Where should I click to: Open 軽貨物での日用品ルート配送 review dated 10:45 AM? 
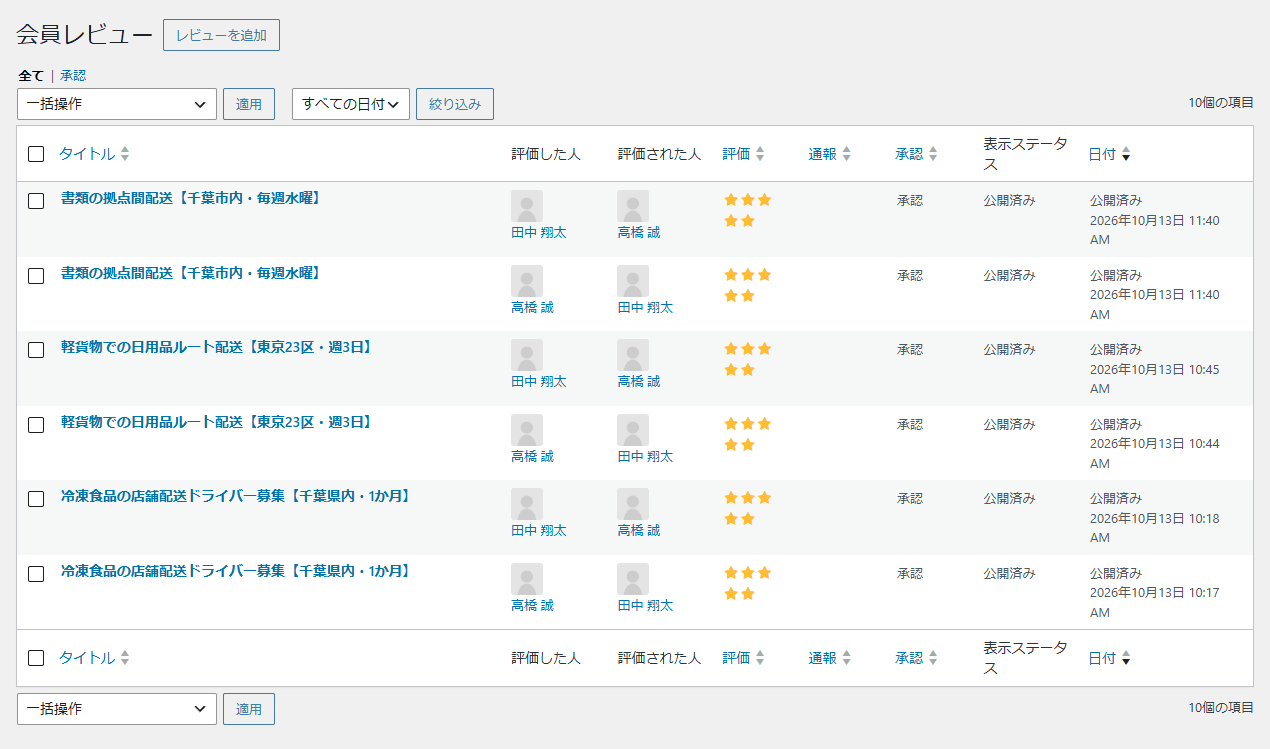(217, 347)
